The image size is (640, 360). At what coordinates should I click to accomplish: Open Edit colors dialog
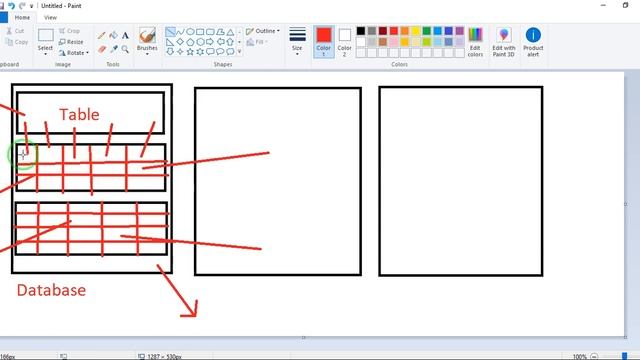click(475, 42)
